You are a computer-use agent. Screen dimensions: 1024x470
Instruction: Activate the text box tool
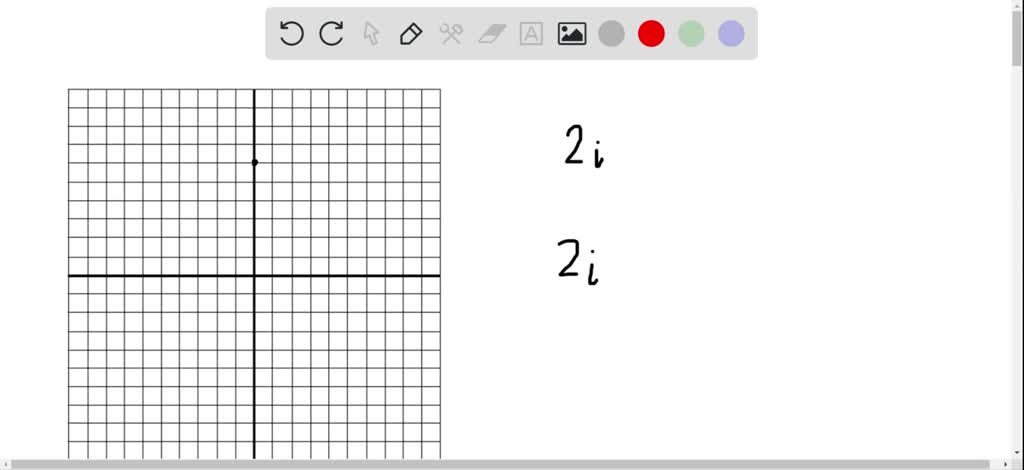tap(532, 33)
